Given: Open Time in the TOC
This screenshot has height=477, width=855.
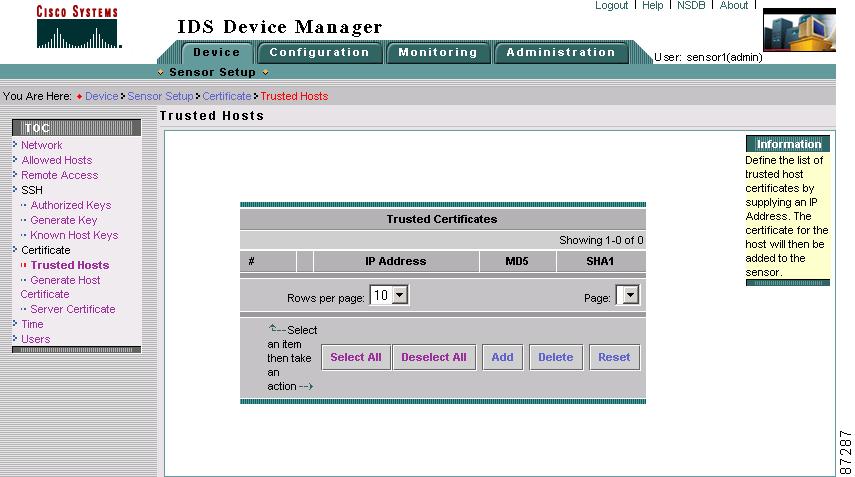Looking at the screenshot, I should coord(32,324).
